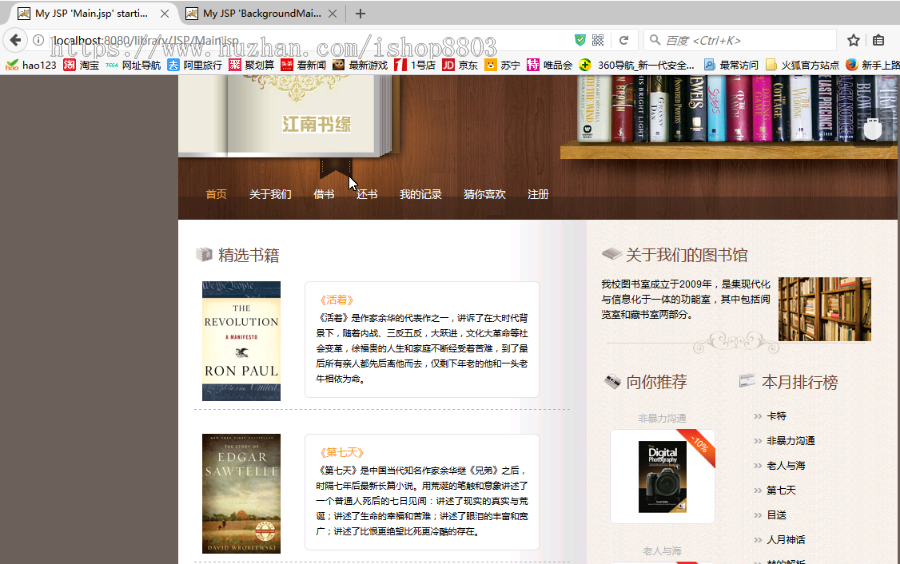Open 关于我们 in the navigation bar

click(270, 194)
